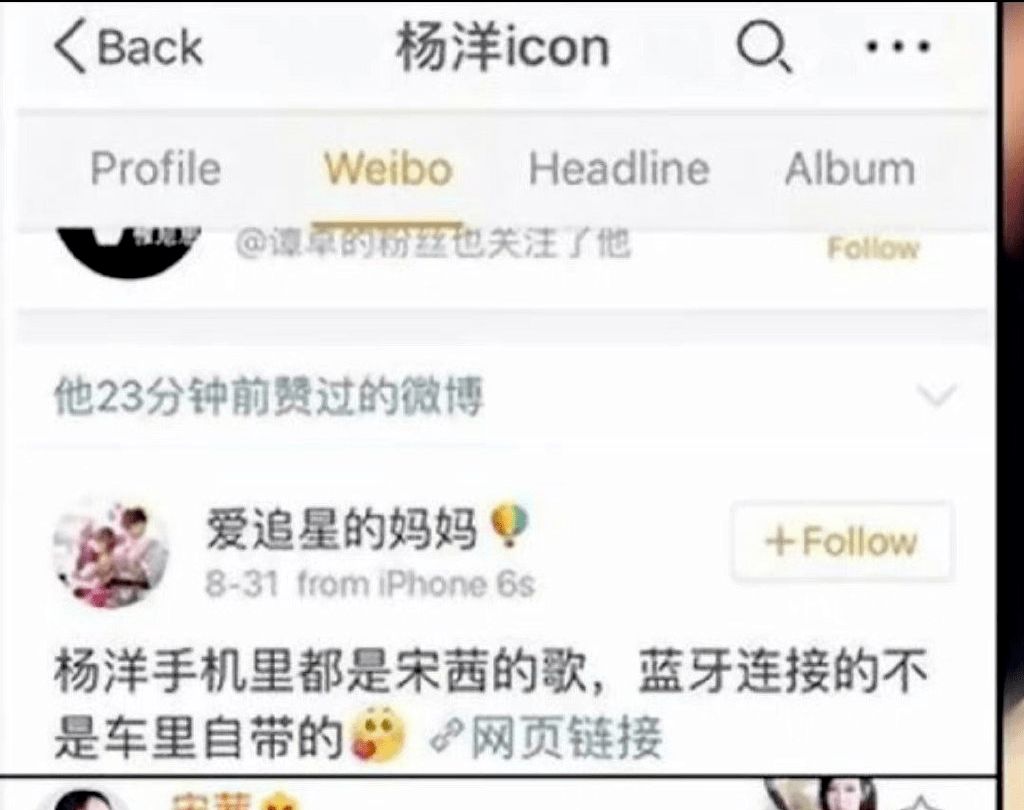Open search with magnifier icon
This screenshot has width=1024, height=810.
click(764, 46)
